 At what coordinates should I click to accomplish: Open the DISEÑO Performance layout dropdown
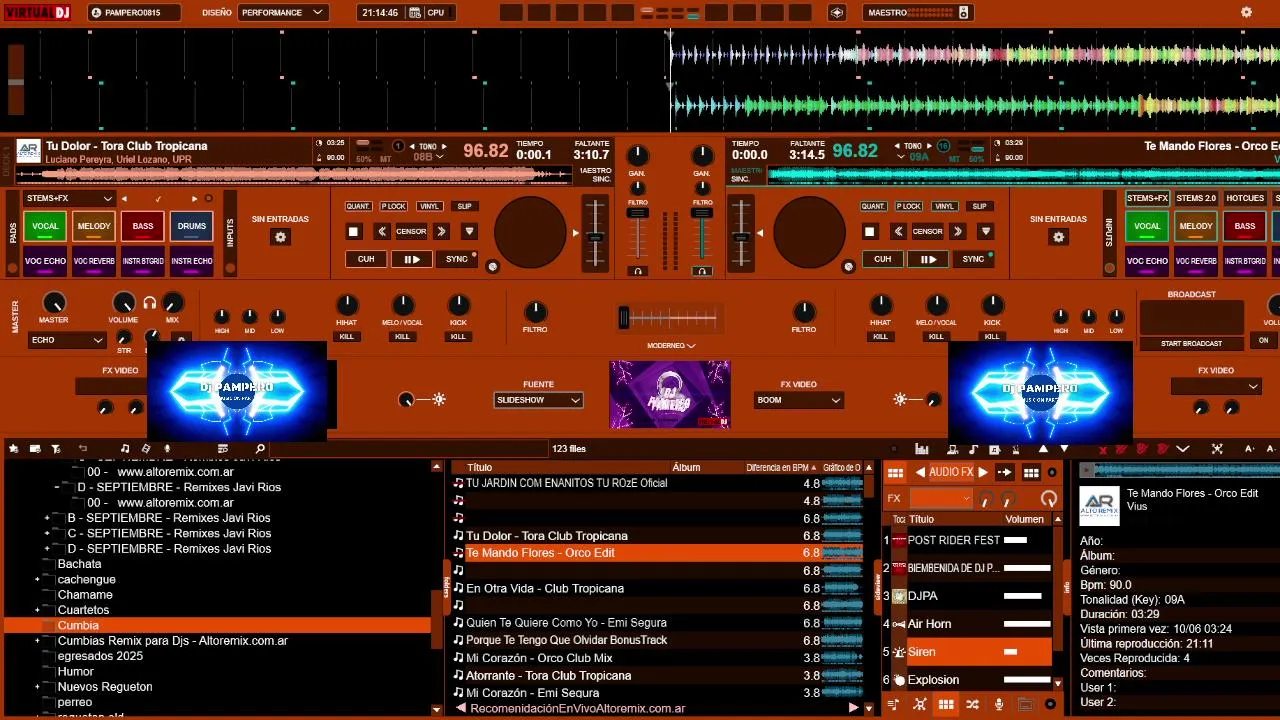coord(283,12)
